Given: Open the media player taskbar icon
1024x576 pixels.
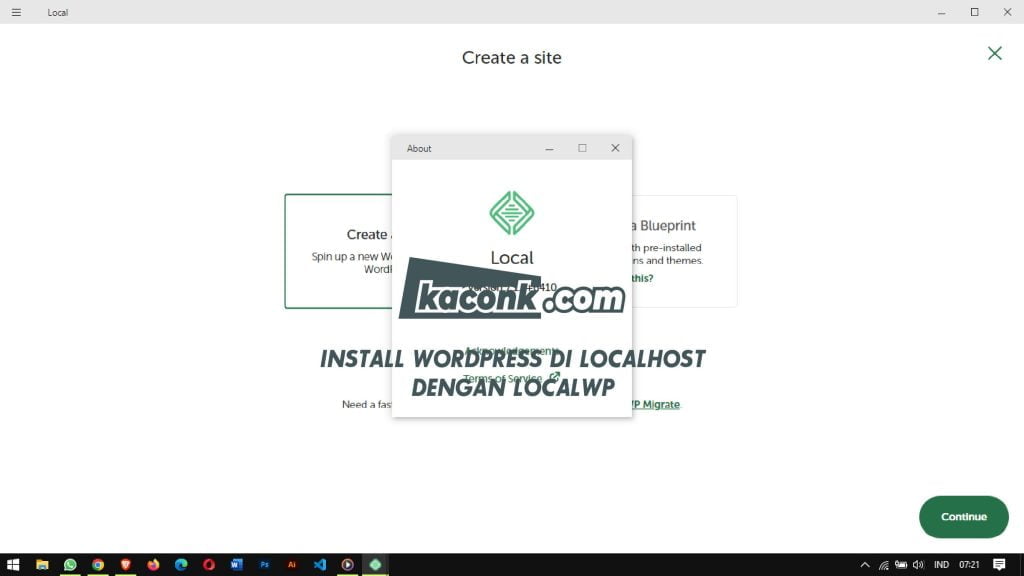Looking at the screenshot, I should [347, 564].
